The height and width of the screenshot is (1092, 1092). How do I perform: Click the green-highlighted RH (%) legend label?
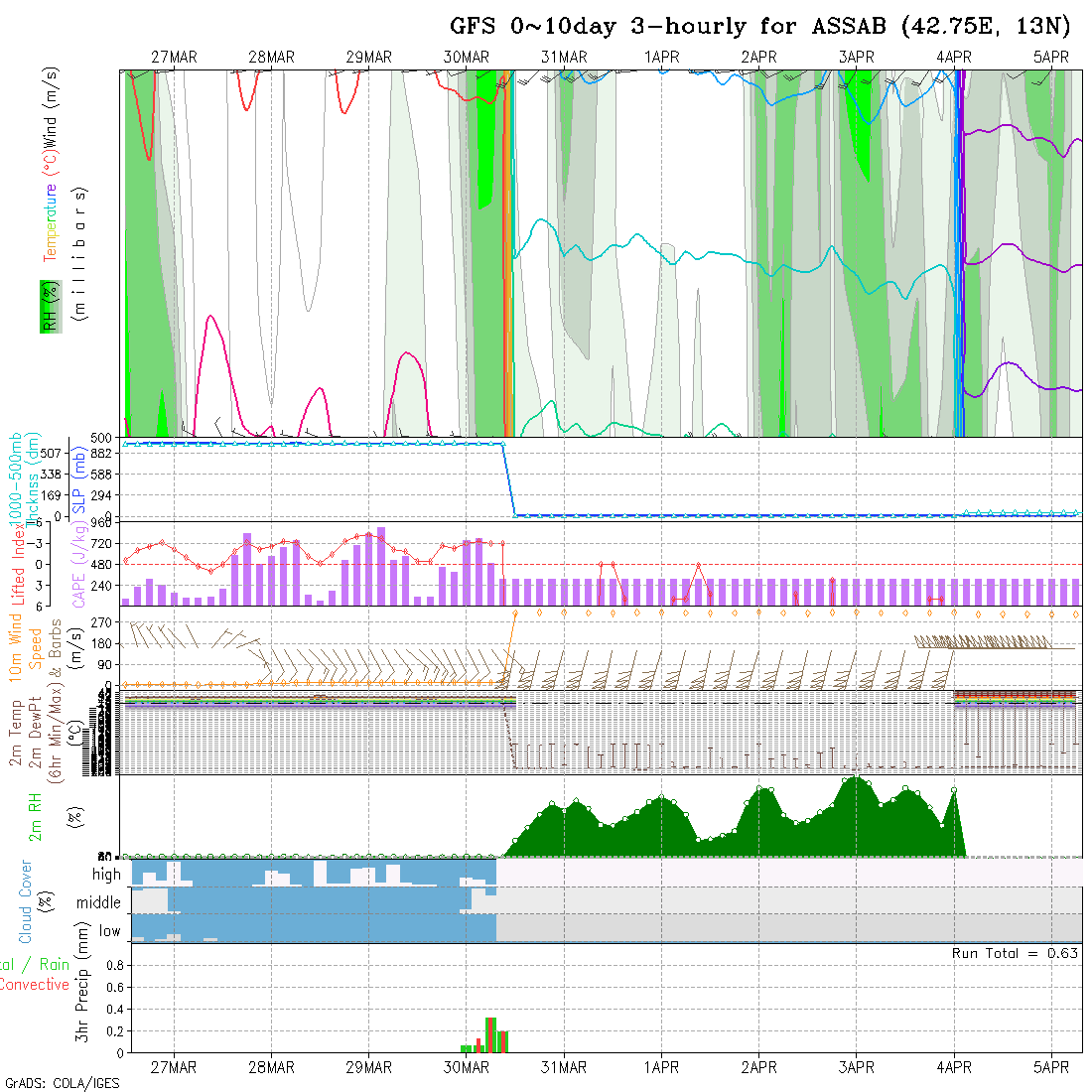[51, 307]
